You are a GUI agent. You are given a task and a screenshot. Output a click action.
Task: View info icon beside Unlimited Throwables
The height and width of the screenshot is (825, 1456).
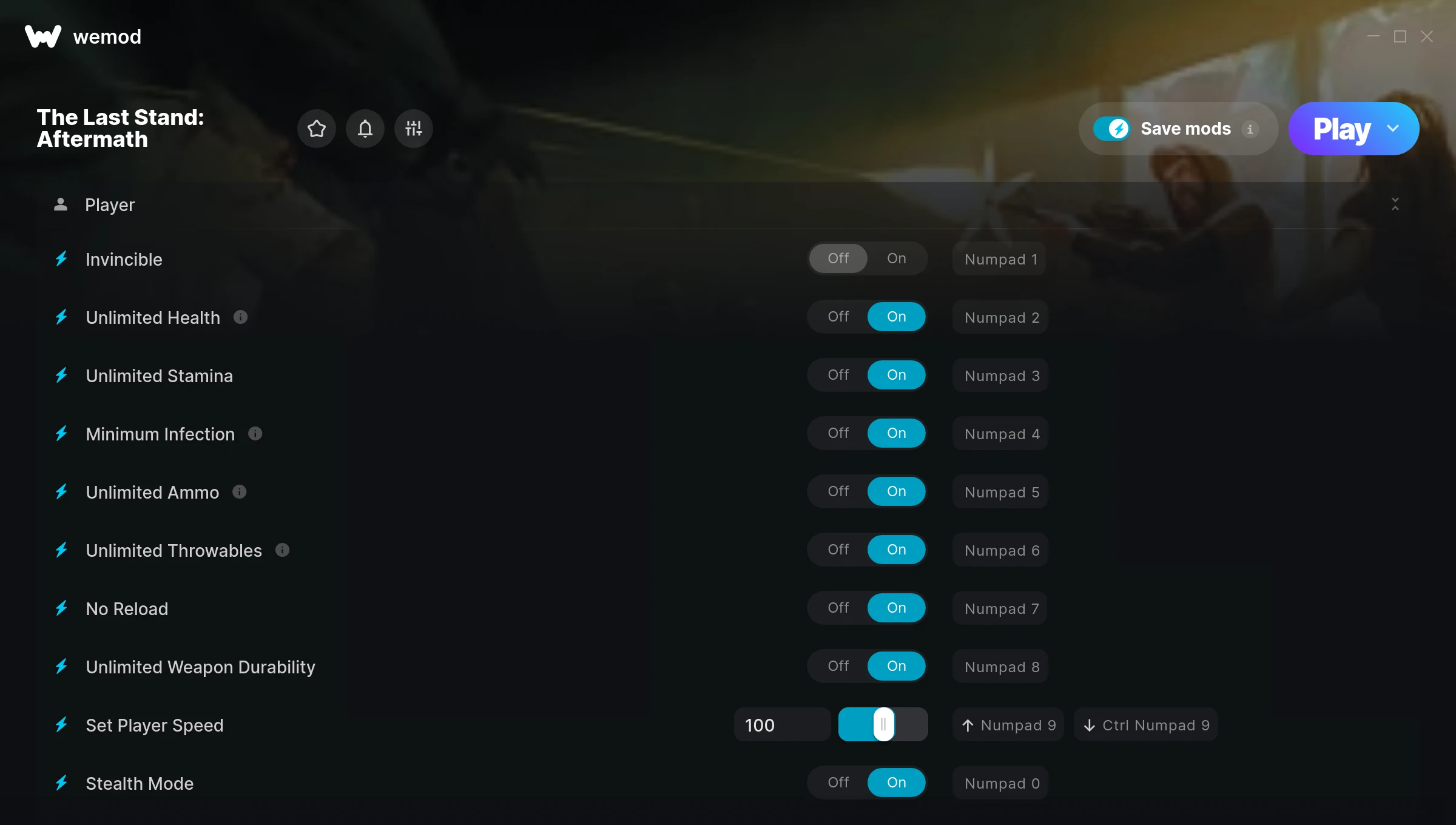283,550
